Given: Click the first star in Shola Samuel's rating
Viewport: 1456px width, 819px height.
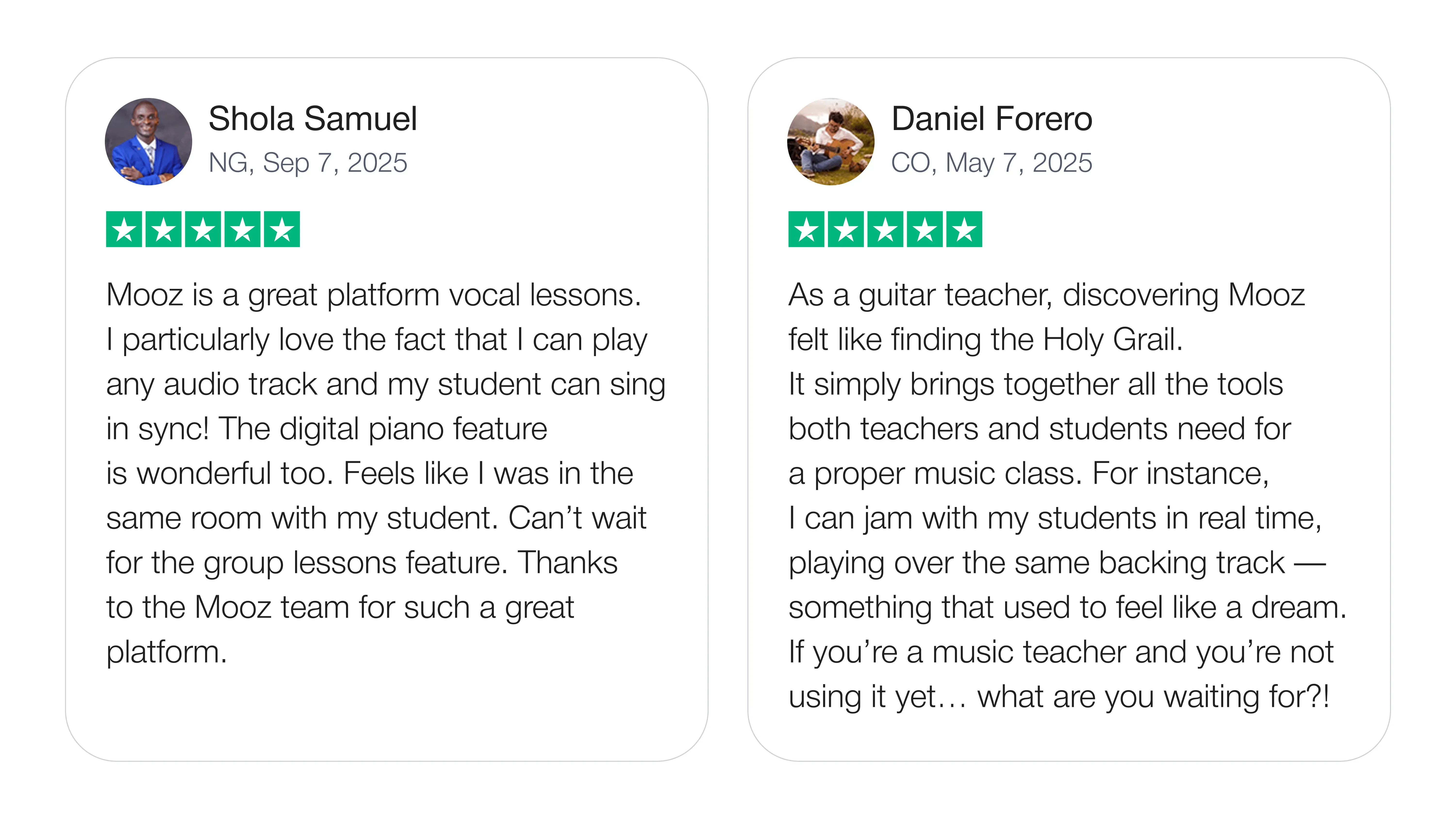Looking at the screenshot, I should click(124, 229).
